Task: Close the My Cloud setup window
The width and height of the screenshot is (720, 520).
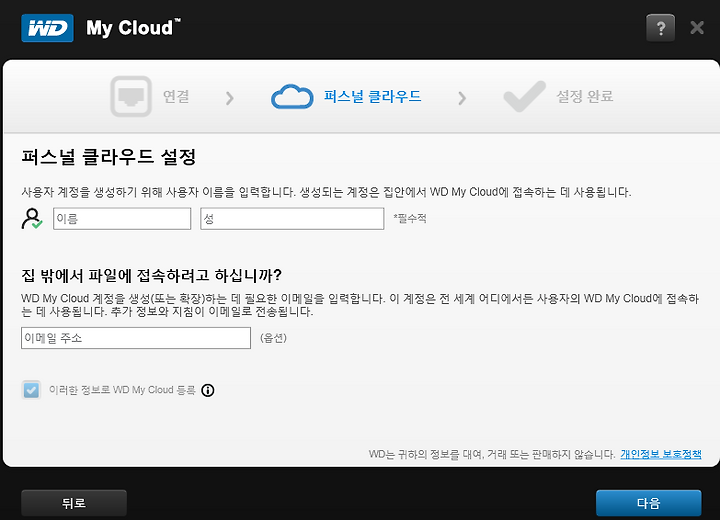Action: point(697,28)
